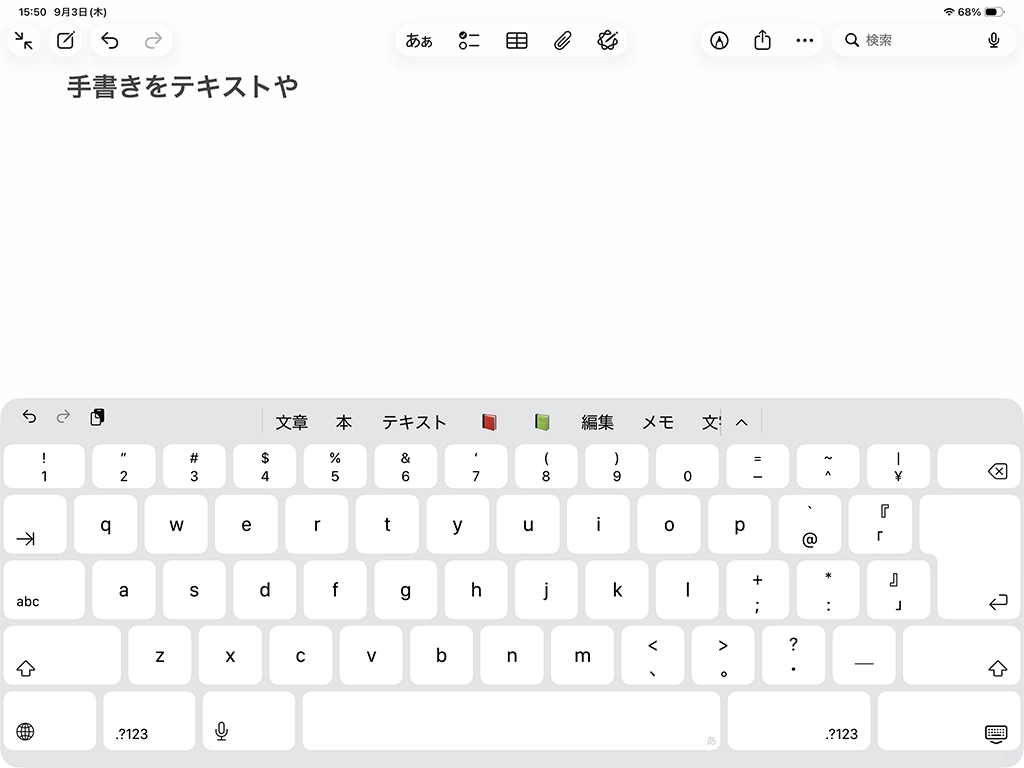Tap the paperclip attachment icon
The height and width of the screenshot is (768, 1024).
click(562, 40)
